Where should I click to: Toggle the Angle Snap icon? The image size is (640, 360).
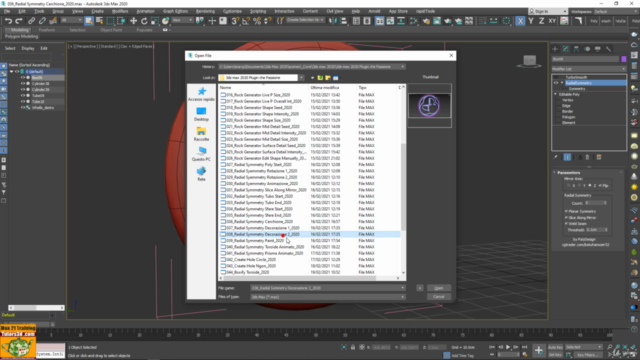point(246,20)
